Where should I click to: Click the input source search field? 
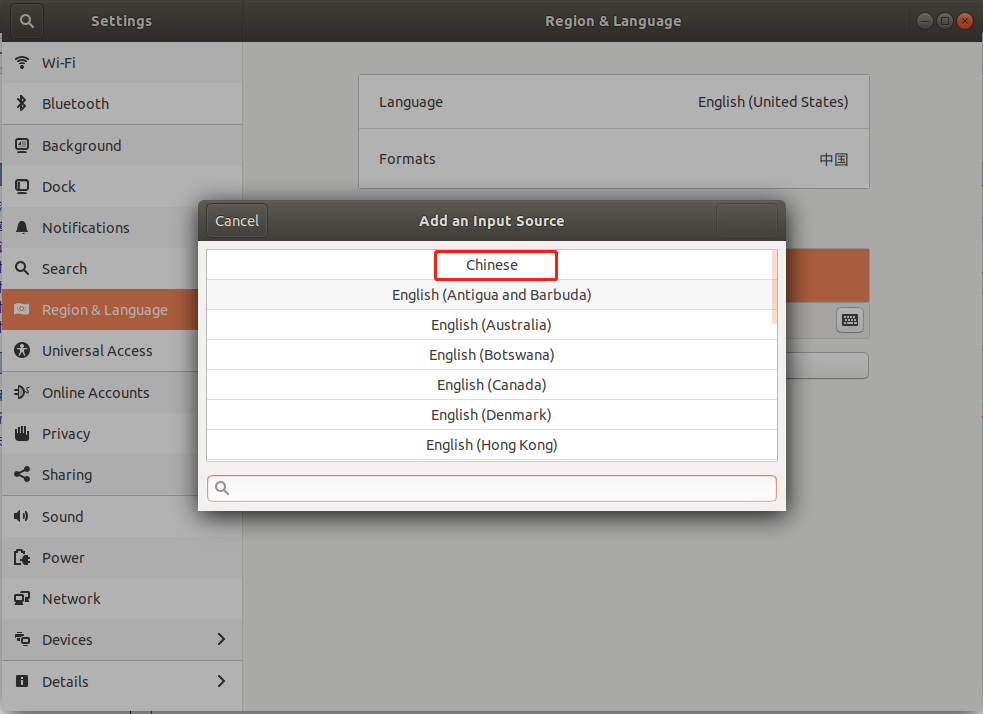[x=491, y=488]
